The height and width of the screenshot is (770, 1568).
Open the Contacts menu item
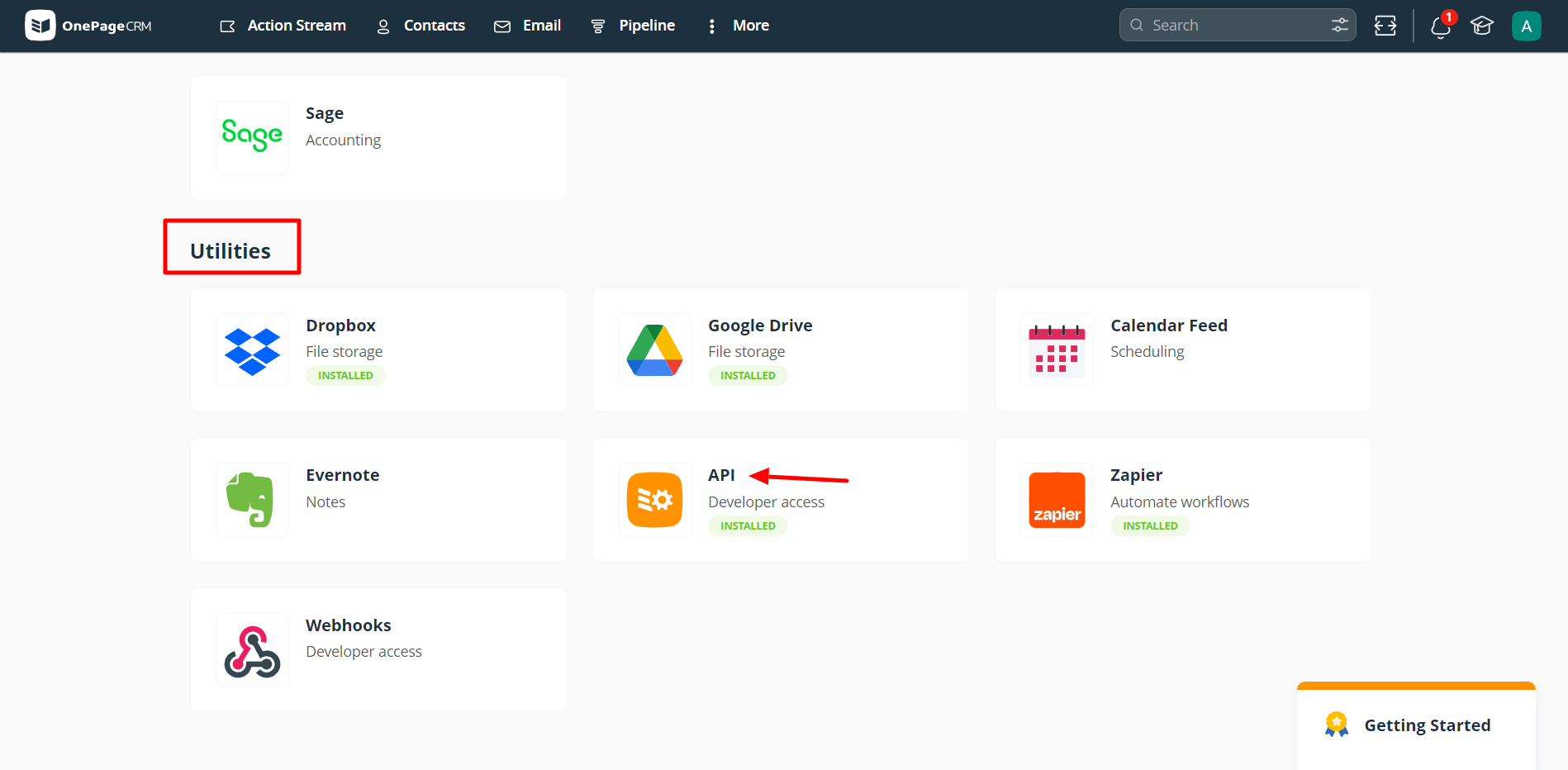421,26
